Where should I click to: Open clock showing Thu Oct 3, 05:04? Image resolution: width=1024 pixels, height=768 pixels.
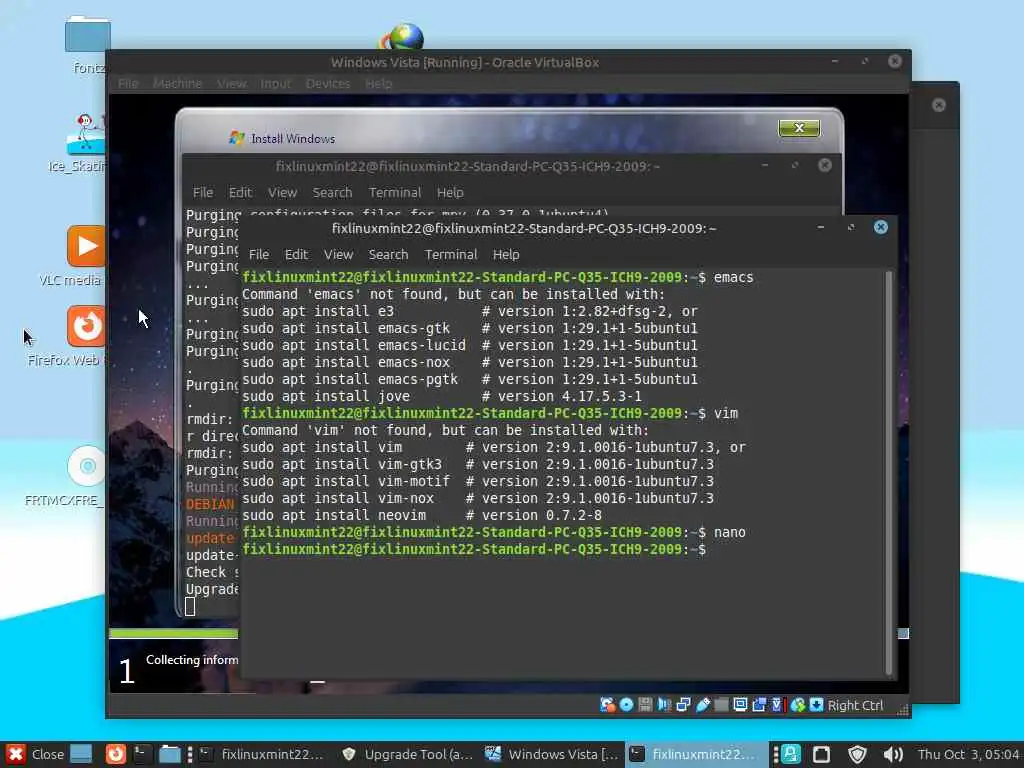click(968, 754)
